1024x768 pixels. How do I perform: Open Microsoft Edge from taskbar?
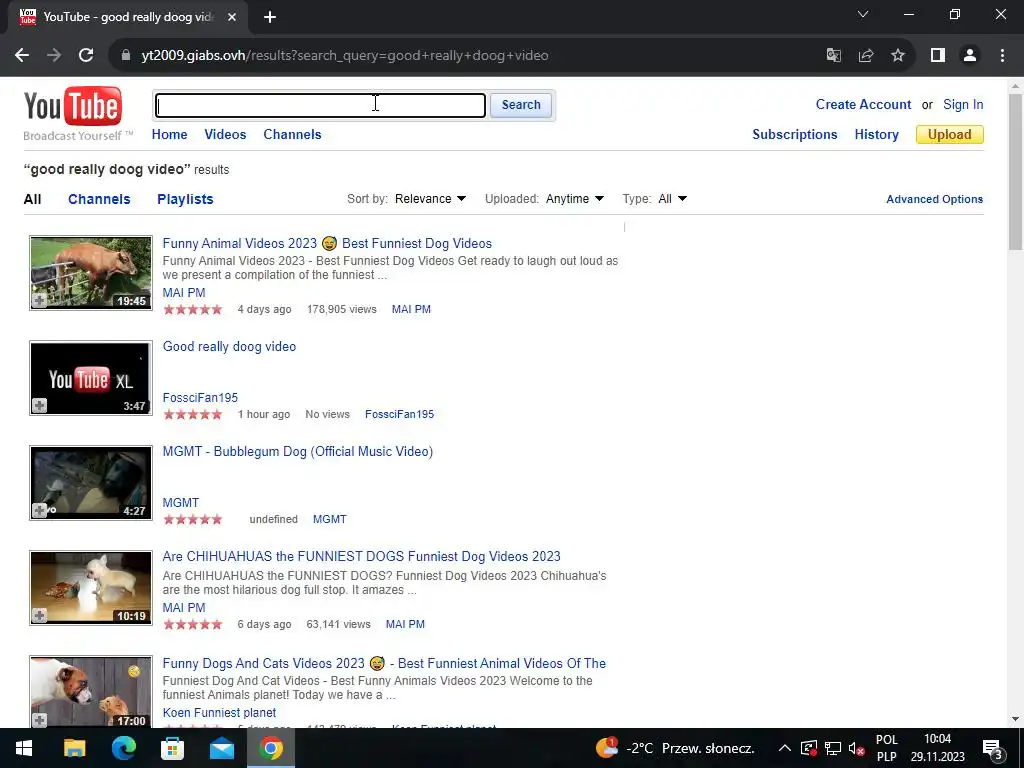tap(123, 748)
